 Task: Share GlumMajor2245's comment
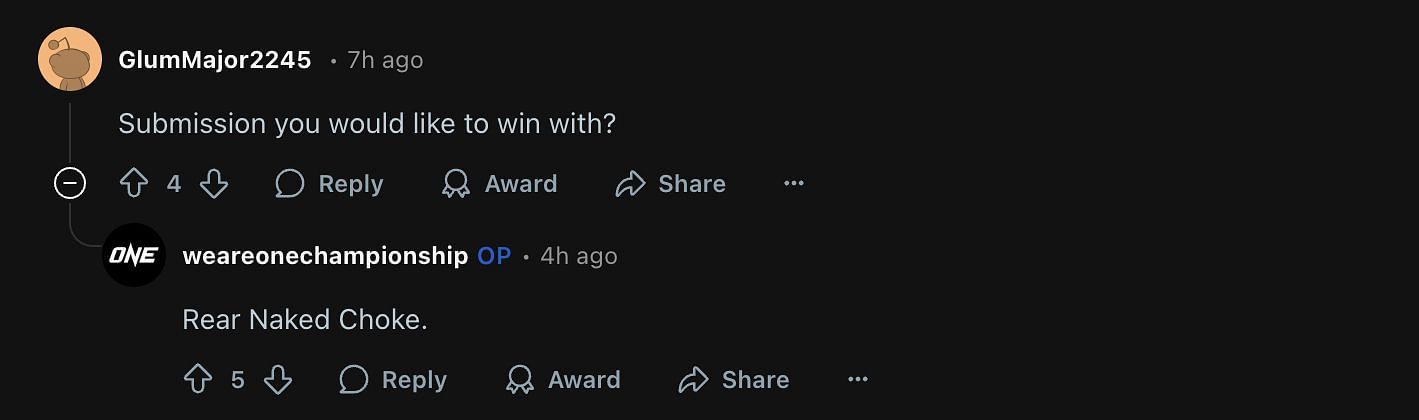click(671, 184)
